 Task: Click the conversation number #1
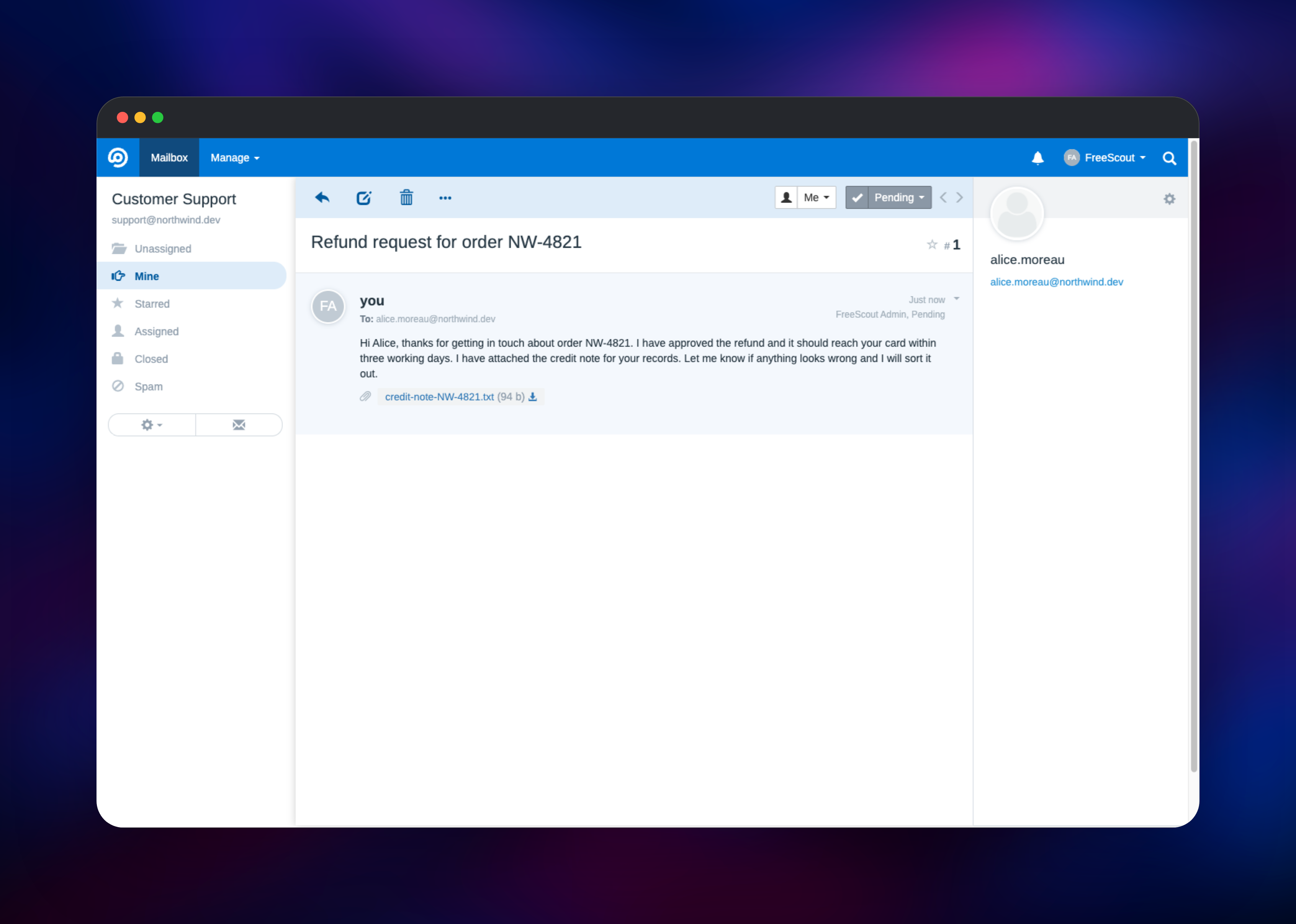(952, 245)
